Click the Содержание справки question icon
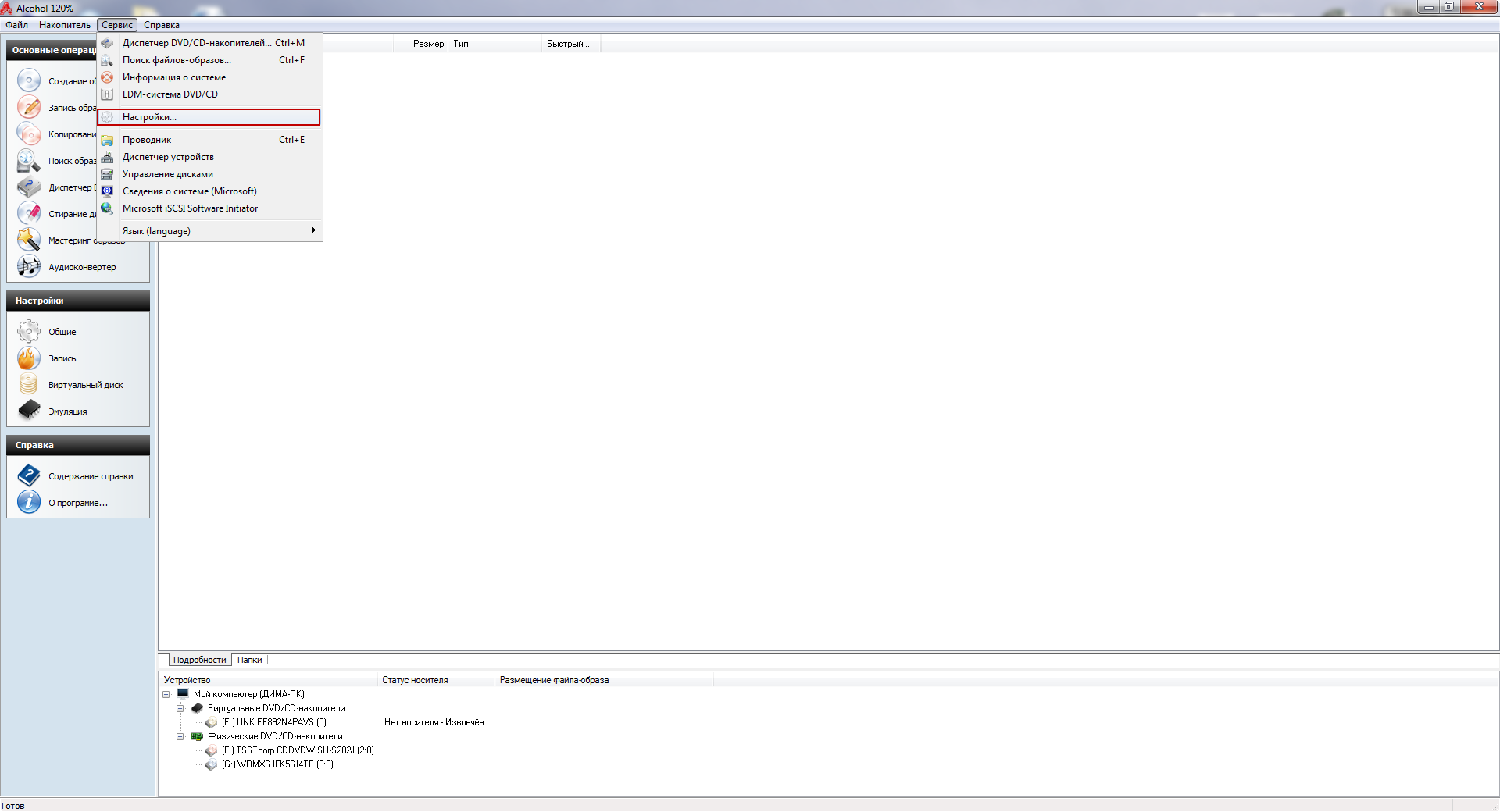Viewport: 1500px width, 812px height. [29, 475]
